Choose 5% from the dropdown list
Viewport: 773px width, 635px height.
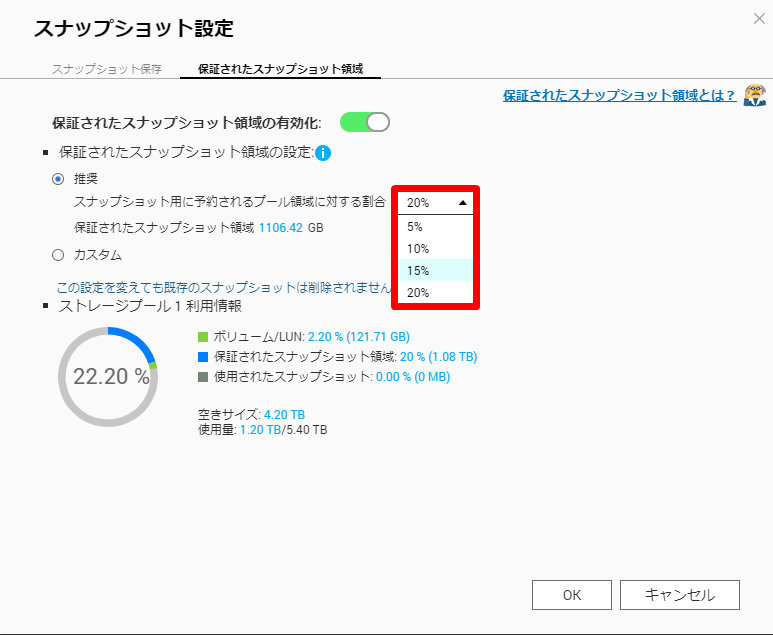click(435, 227)
